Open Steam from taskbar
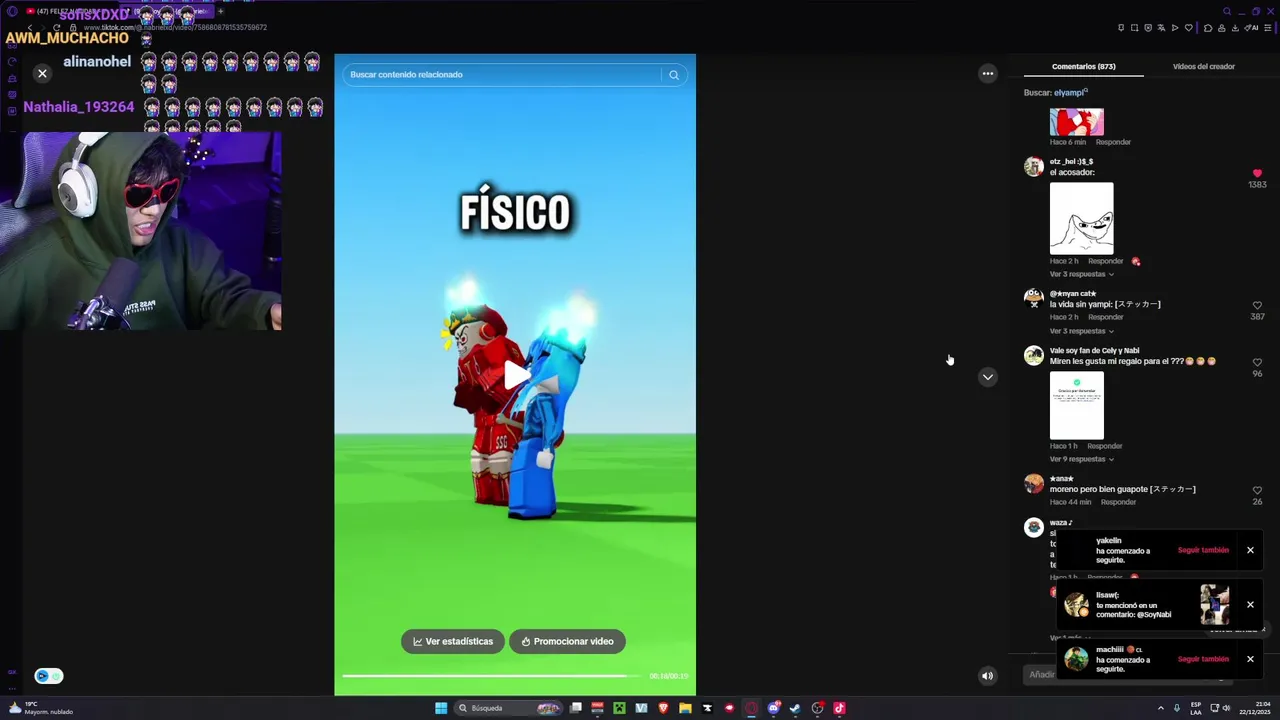The height and width of the screenshot is (720, 1280). point(795,708)
